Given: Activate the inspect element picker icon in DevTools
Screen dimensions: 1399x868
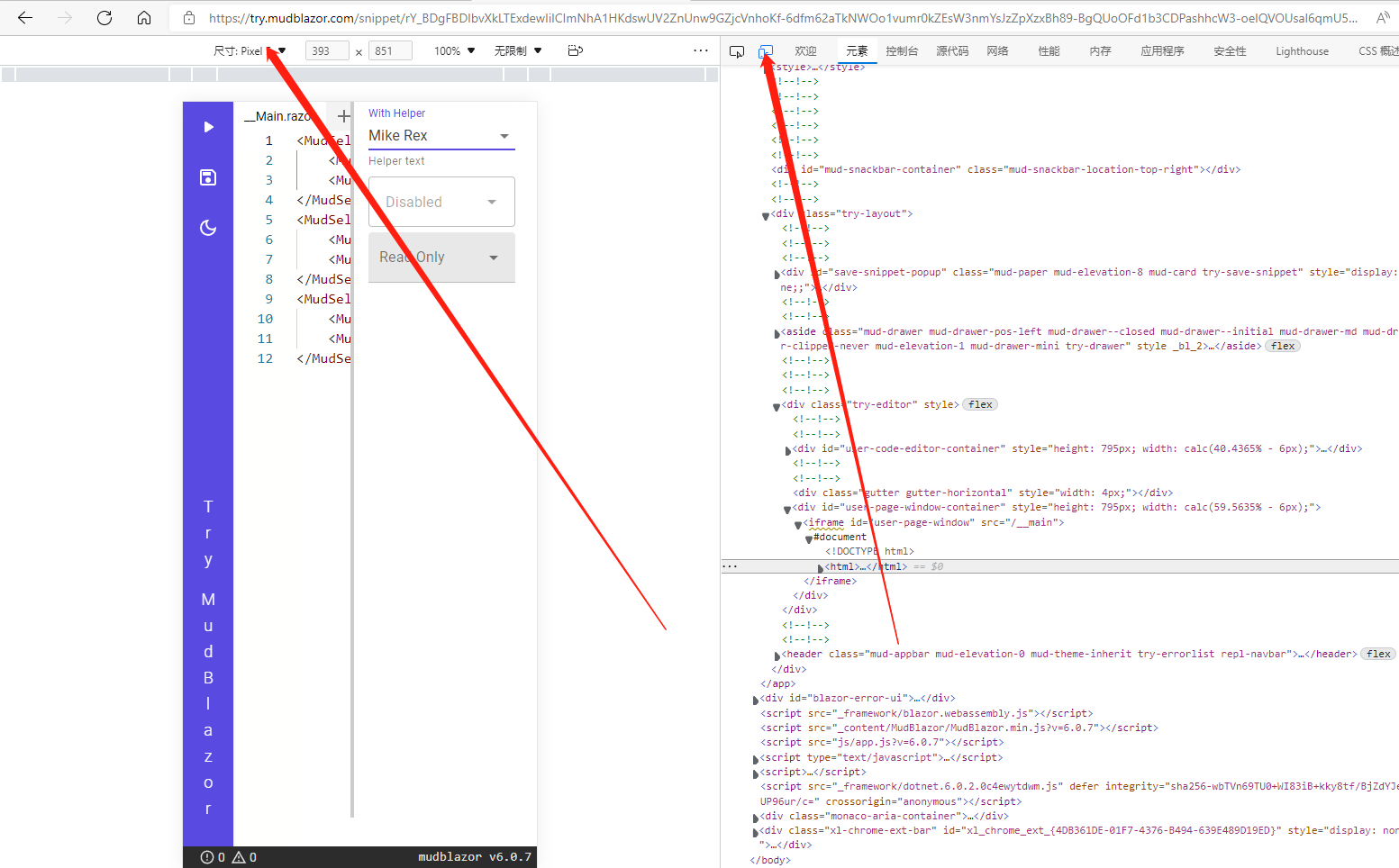Looking at the screenshot, I should coord(737,51).
